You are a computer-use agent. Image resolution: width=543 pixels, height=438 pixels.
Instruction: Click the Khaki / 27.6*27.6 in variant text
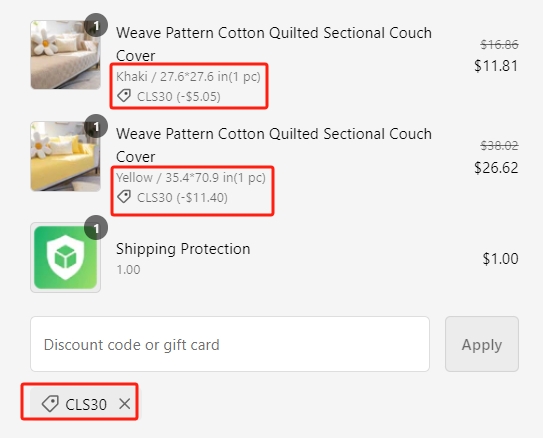(x=188, y=77)
